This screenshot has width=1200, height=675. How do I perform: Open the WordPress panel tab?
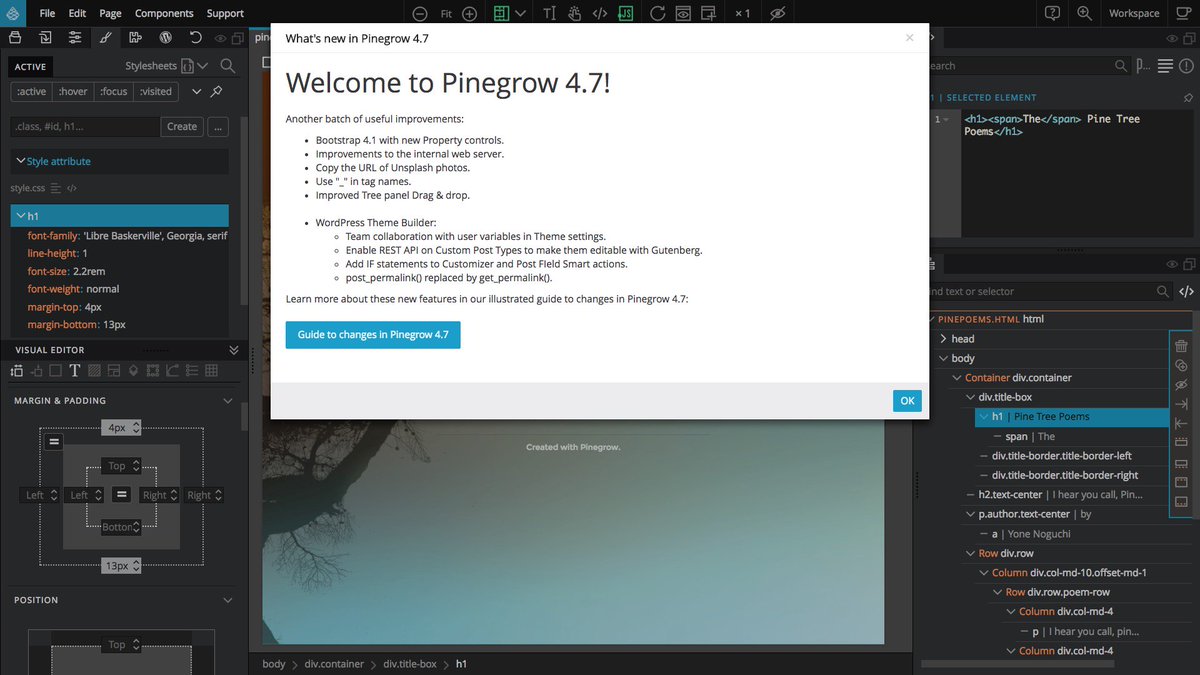click(166, 38)
